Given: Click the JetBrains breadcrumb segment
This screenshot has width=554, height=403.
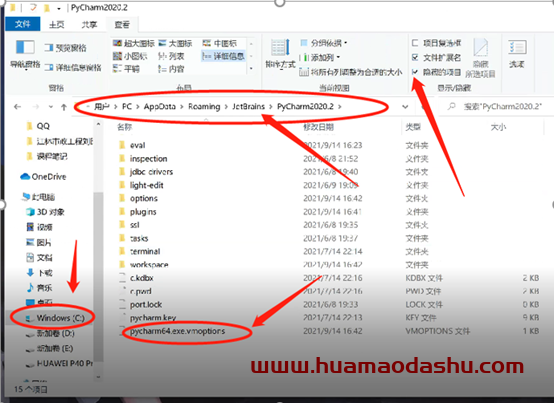Looking at the screenshot, I should pyautogui.click(x=248, y=106).
